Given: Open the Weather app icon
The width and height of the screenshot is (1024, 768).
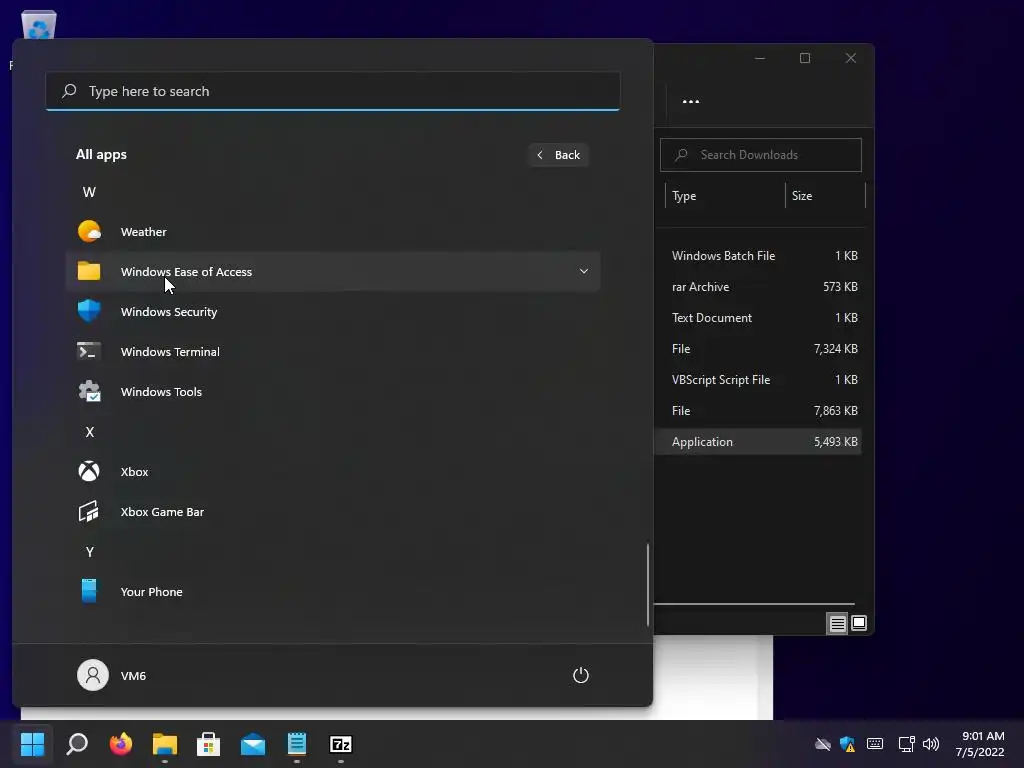Looking at the screenshot, I should (89, 232).
